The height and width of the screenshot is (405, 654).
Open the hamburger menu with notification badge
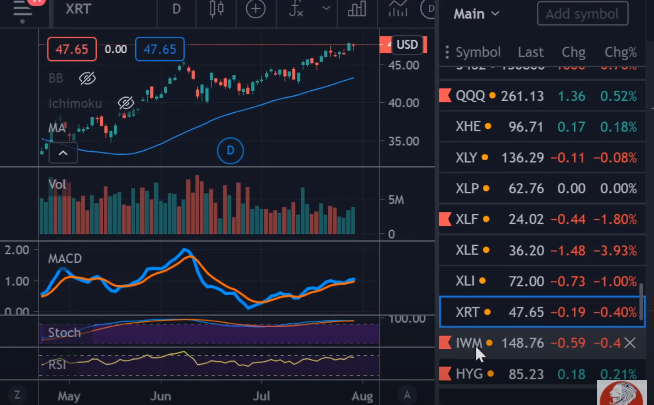[23, 9]
